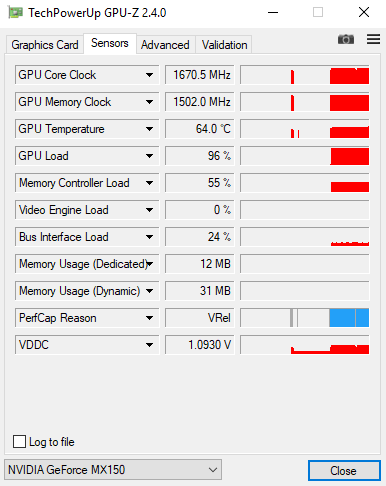
Task: Switch to the Graphics Card tab
Action: point(45,45)
